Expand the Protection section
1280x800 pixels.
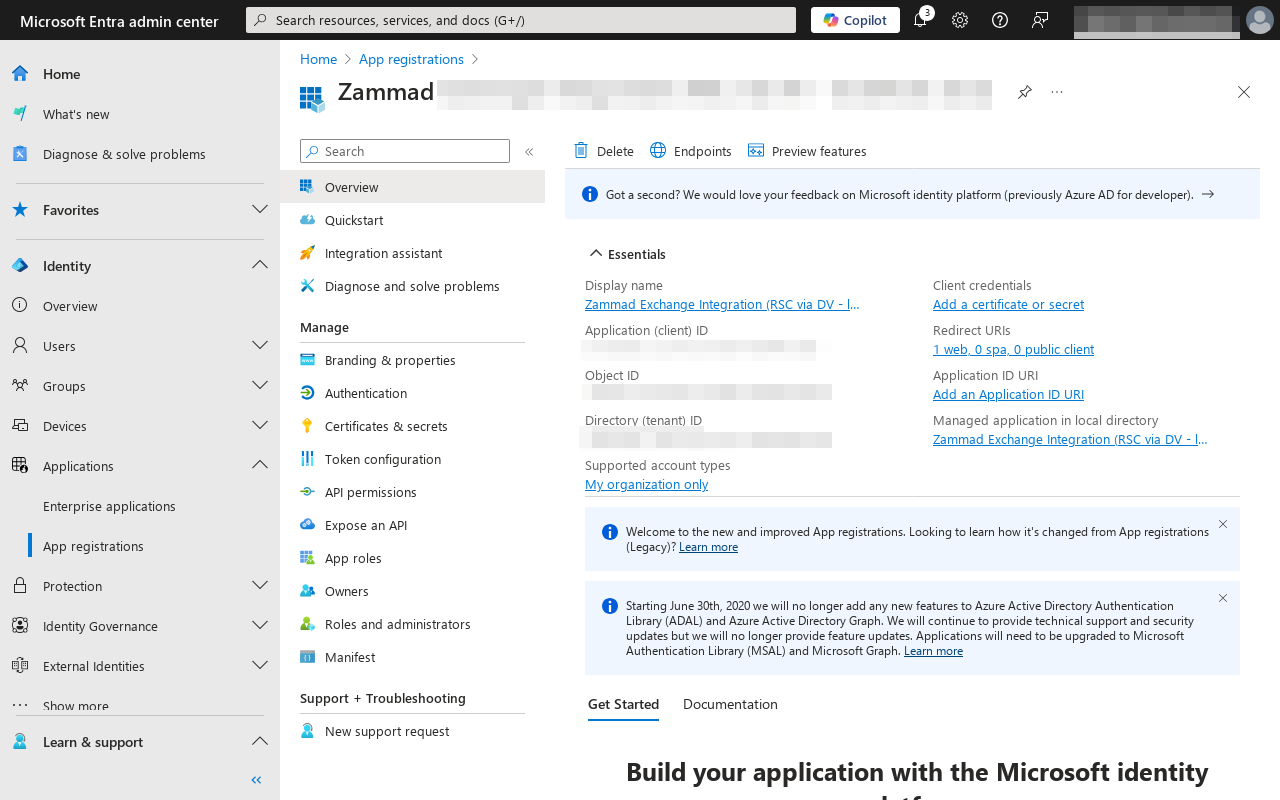click(x=260, y=585)
